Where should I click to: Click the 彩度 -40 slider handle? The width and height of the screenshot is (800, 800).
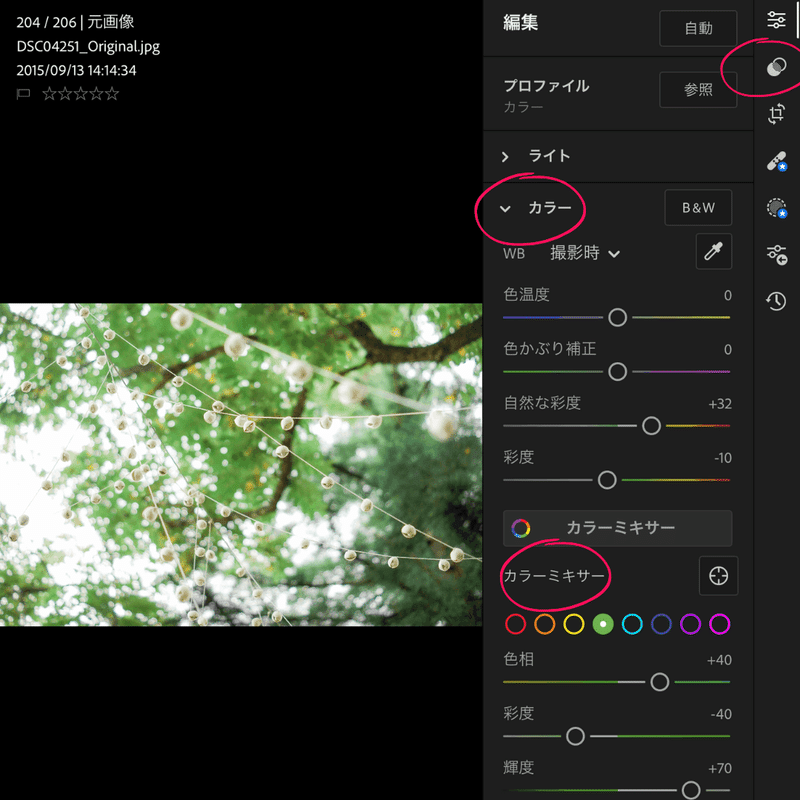pyautogui.click(x=575, y=736)
